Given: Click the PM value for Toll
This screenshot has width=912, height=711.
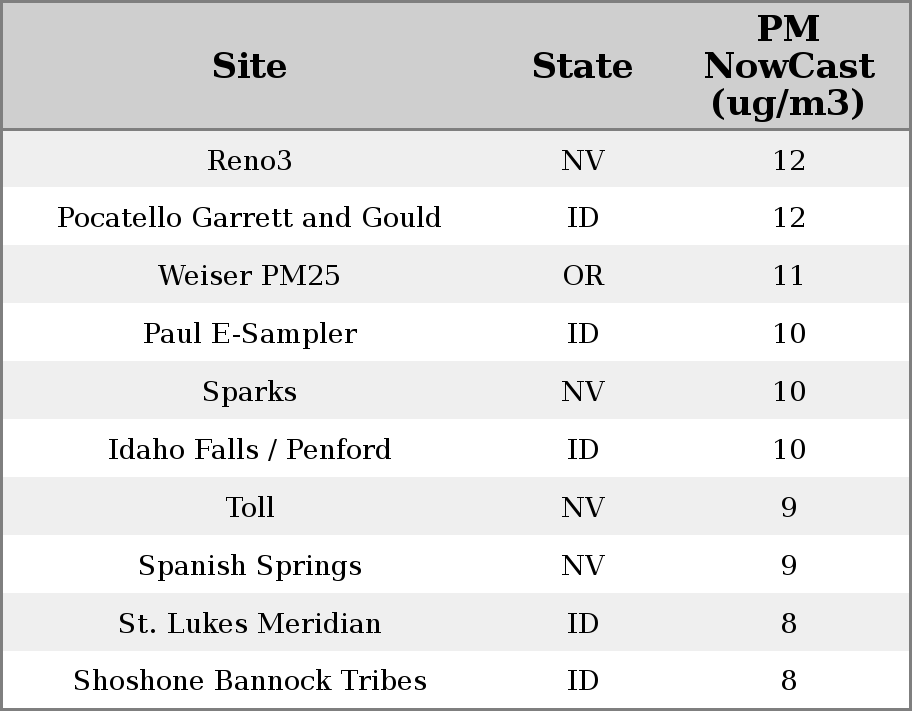Looking at the screenshot, I should pyautogui.click(x=788, y=508).
